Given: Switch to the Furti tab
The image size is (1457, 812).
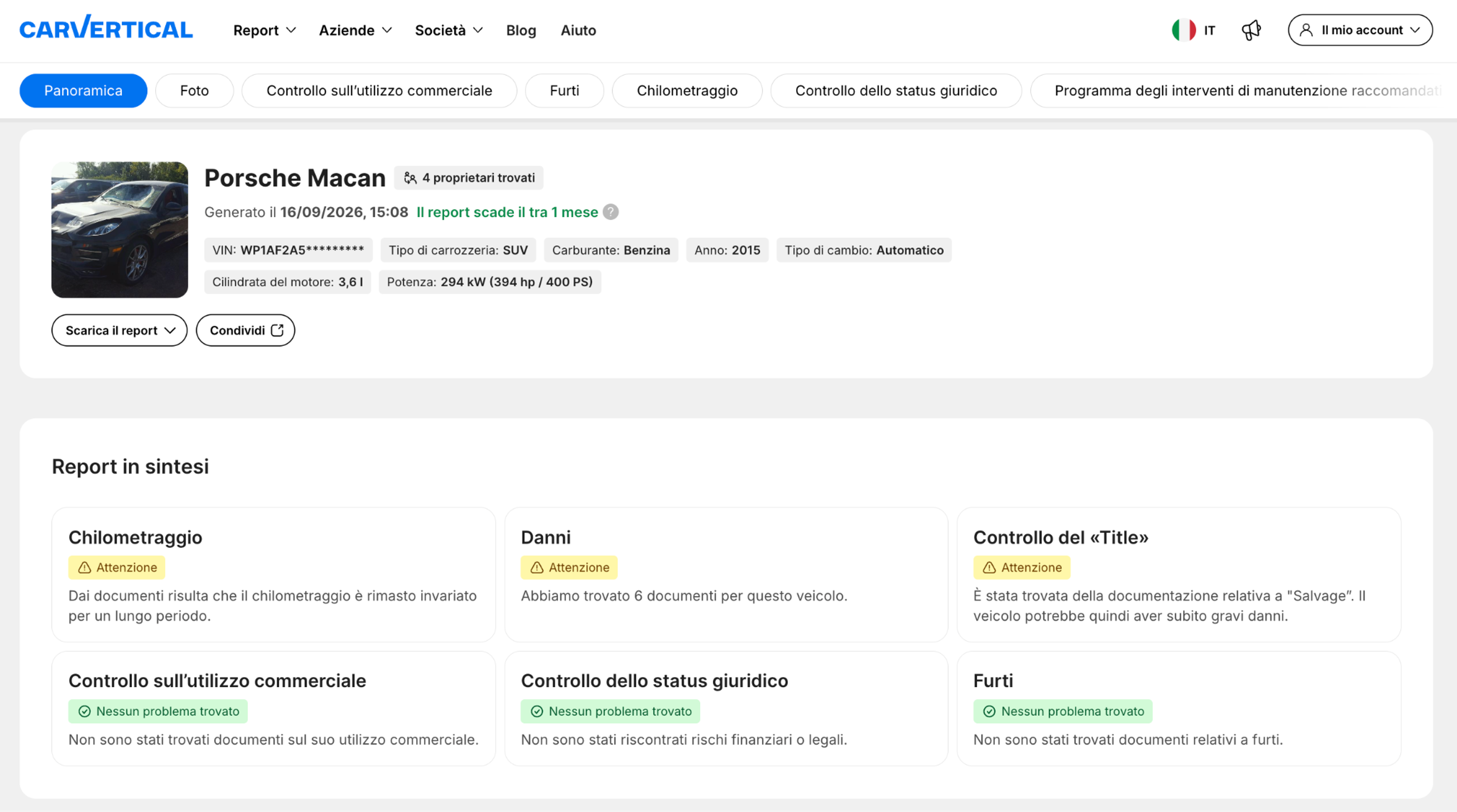Looking at the screenshot, I should tap(565, 91).
